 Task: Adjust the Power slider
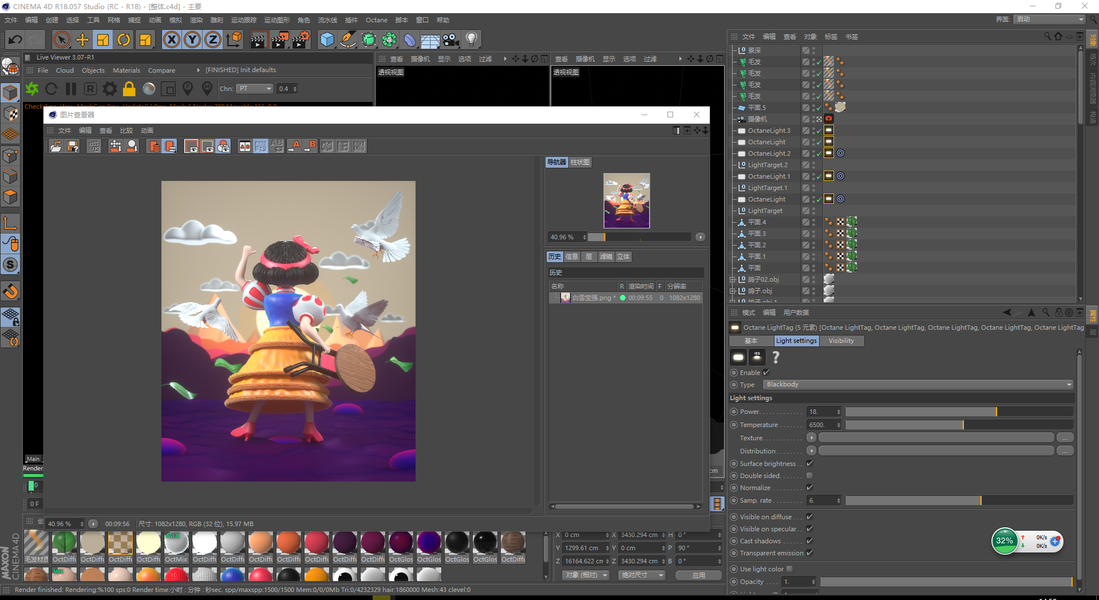click(959, 411)
